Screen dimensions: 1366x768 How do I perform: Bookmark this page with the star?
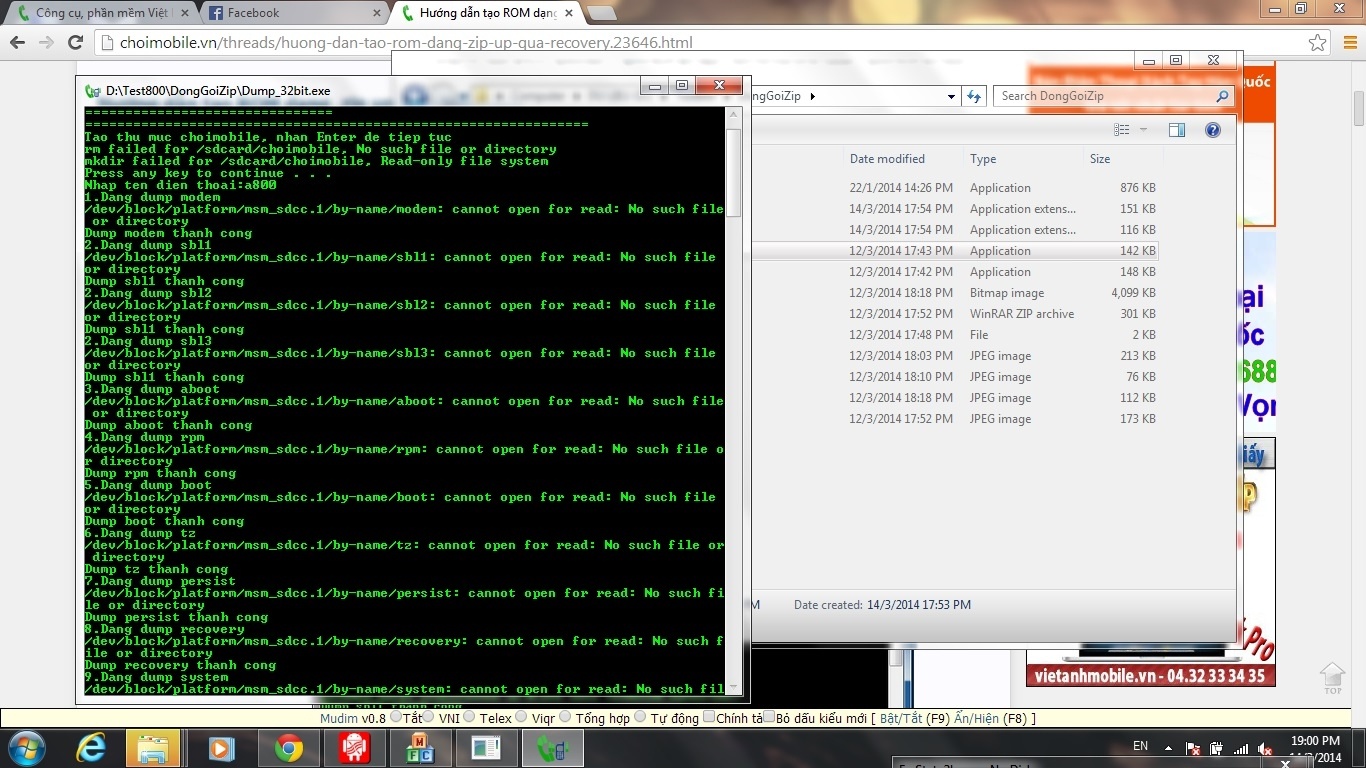1318,43
